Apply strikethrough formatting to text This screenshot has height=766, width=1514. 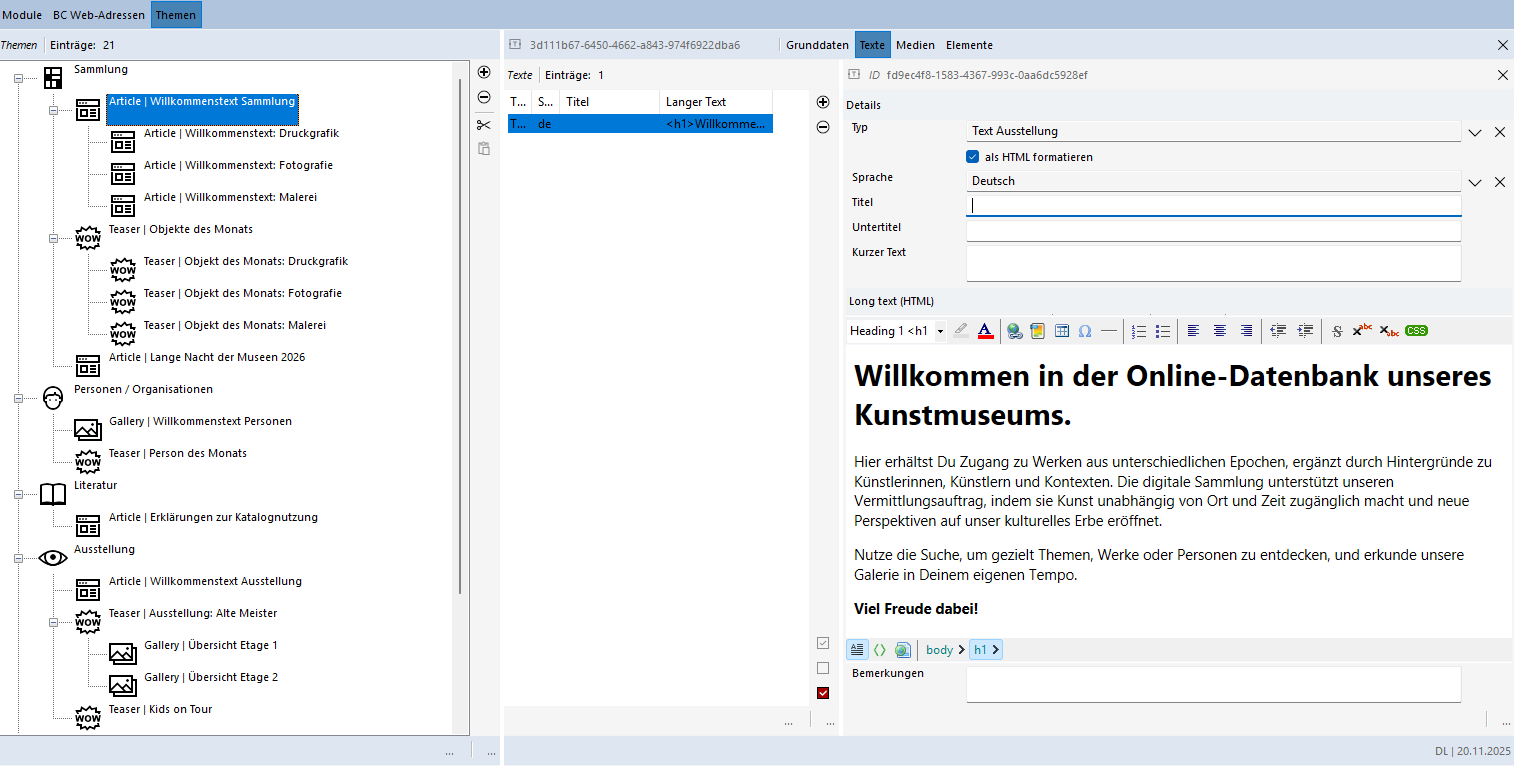point(1337,331)
